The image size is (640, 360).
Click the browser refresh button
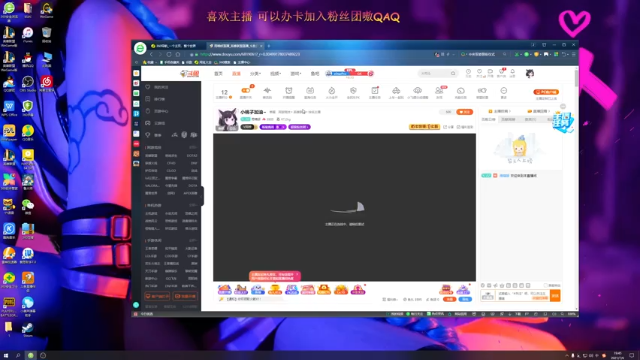(169, 54)
